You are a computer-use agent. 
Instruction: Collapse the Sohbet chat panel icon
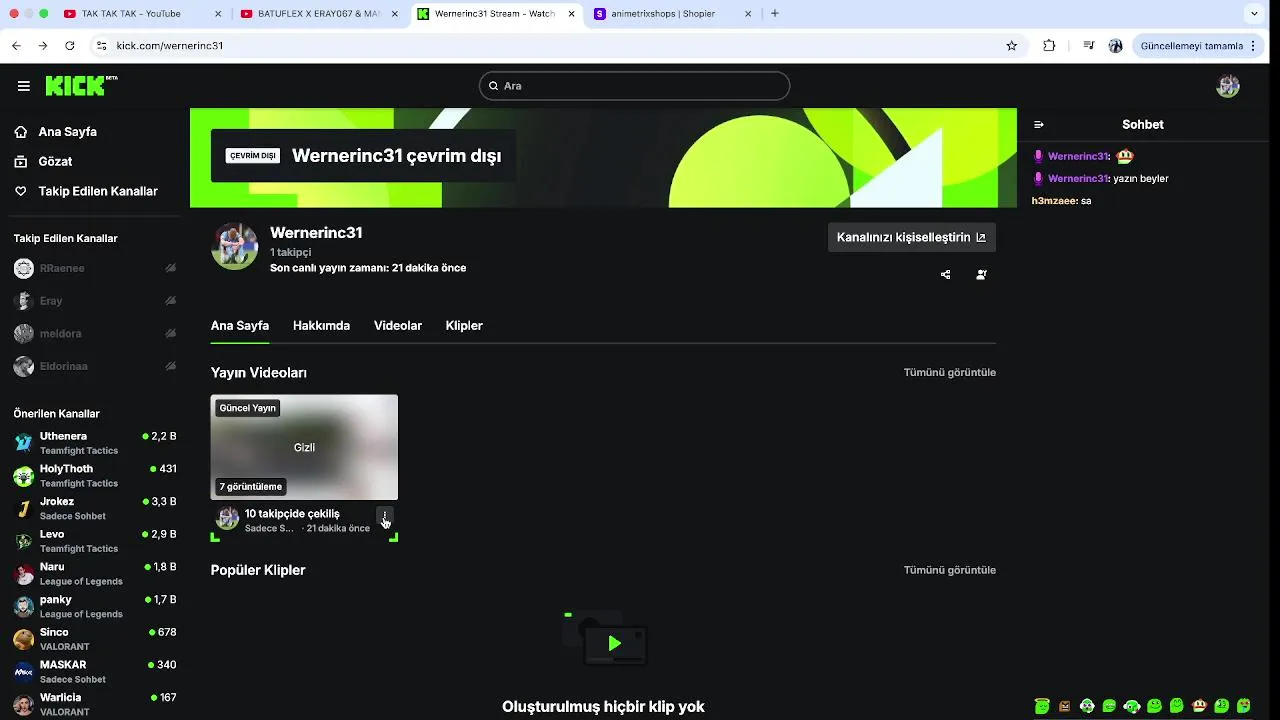click(x=1039, y=125)
